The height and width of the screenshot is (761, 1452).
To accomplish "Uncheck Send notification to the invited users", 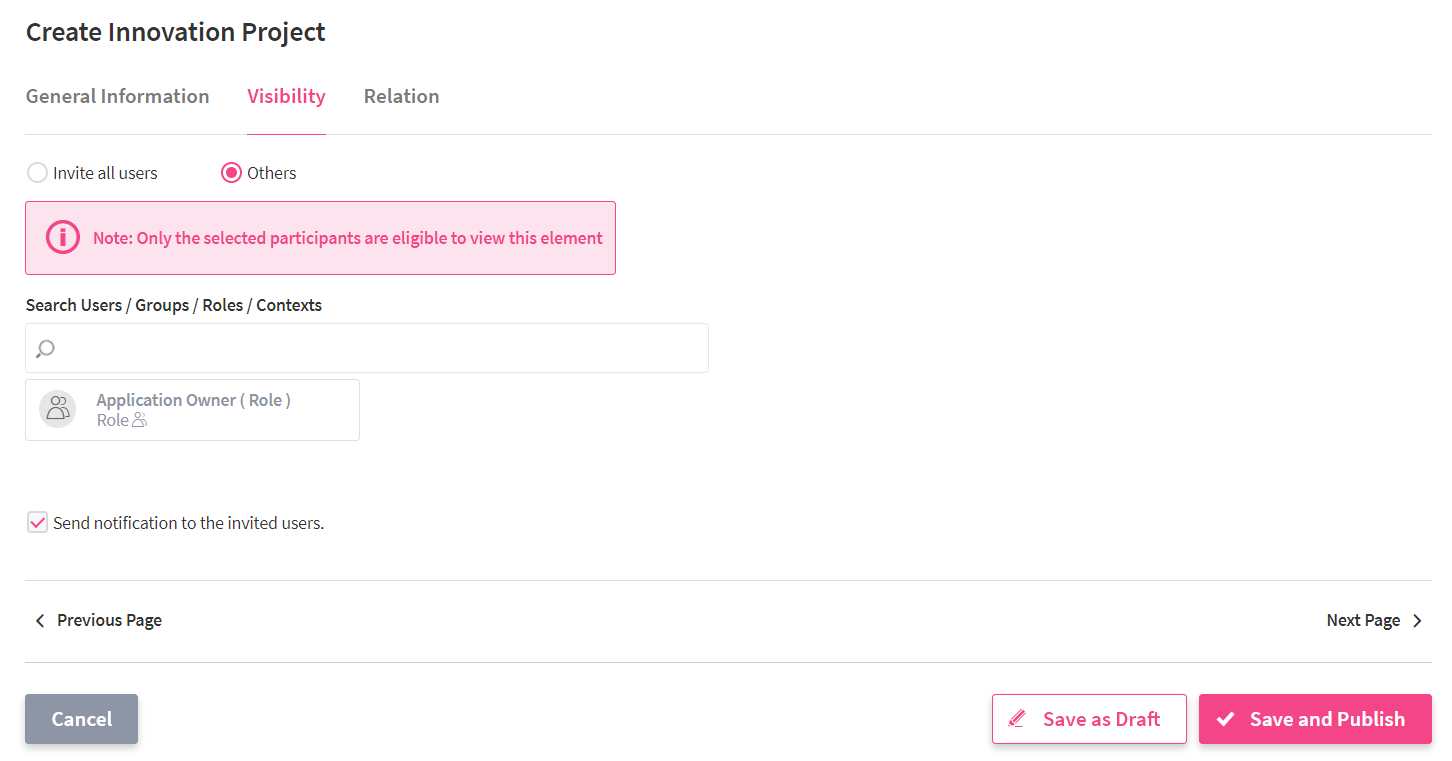I will tap(37, 522).
